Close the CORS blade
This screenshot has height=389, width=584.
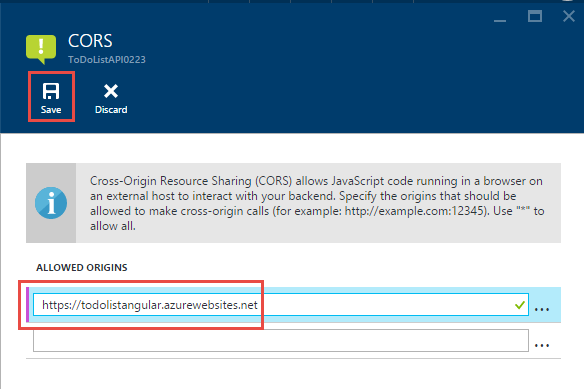pos(569,16)
